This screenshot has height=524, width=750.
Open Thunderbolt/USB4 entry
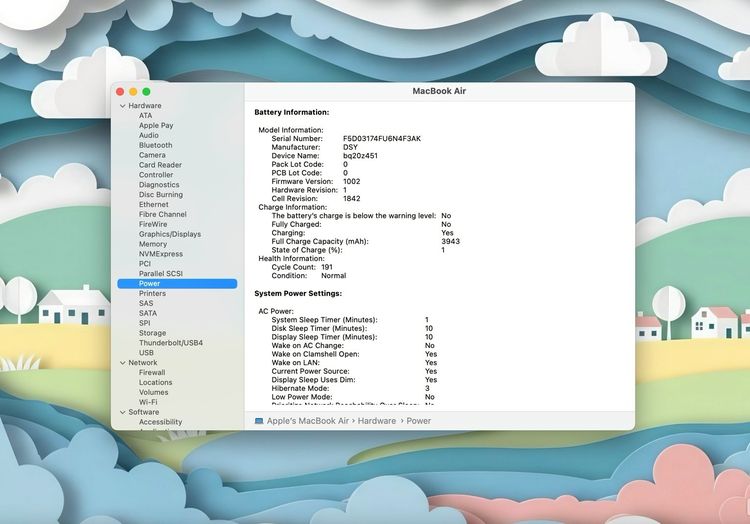pos(171,343)
